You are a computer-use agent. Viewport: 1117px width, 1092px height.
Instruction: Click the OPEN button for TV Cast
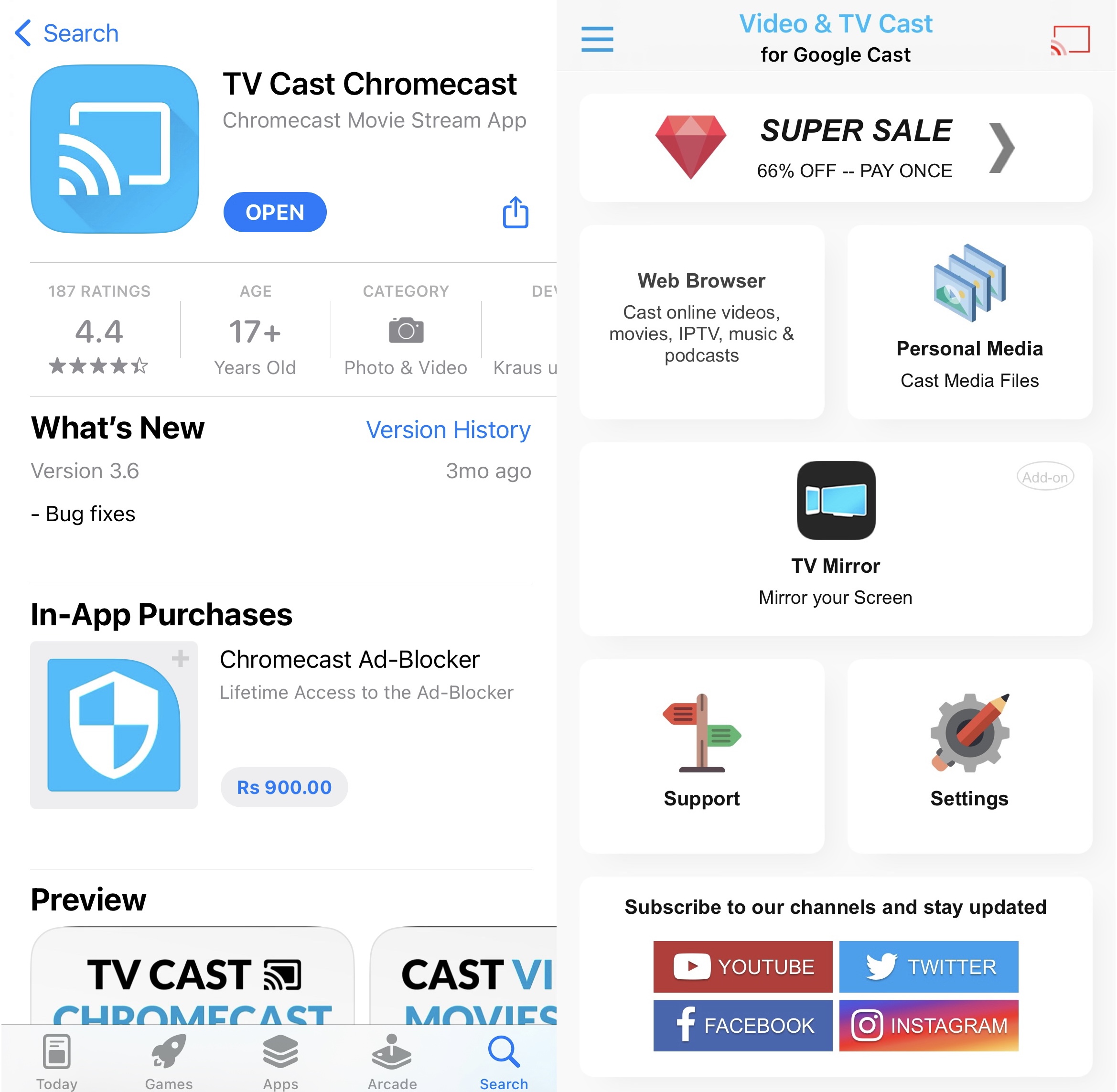[x=275, y=211]
